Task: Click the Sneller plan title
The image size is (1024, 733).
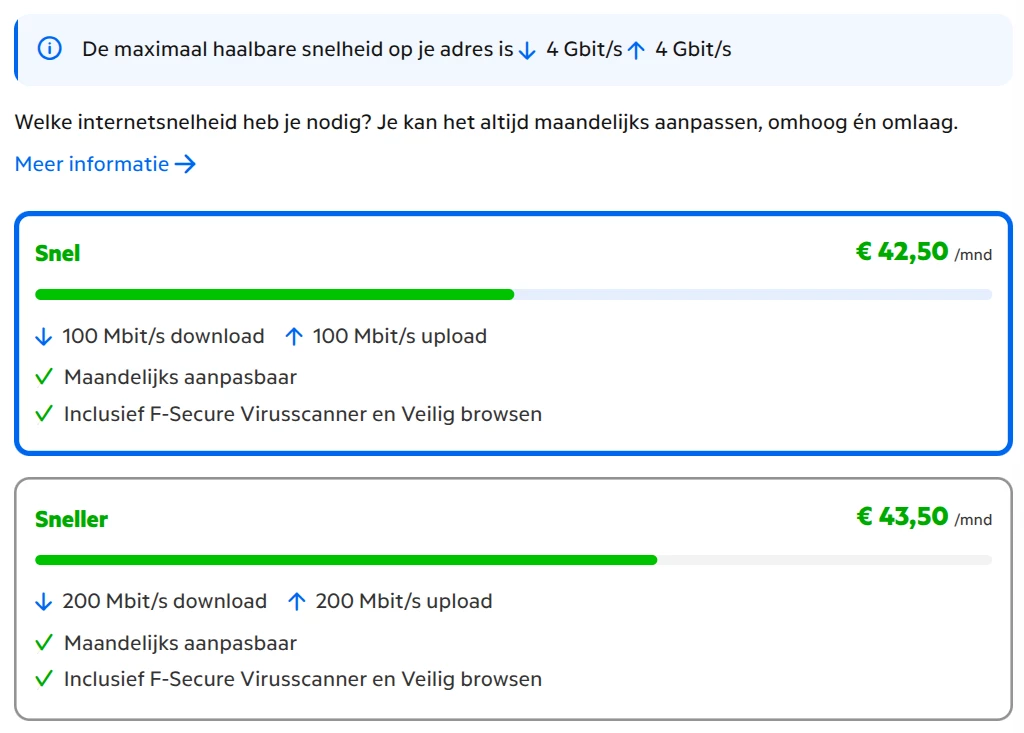Action: (71, 519)
